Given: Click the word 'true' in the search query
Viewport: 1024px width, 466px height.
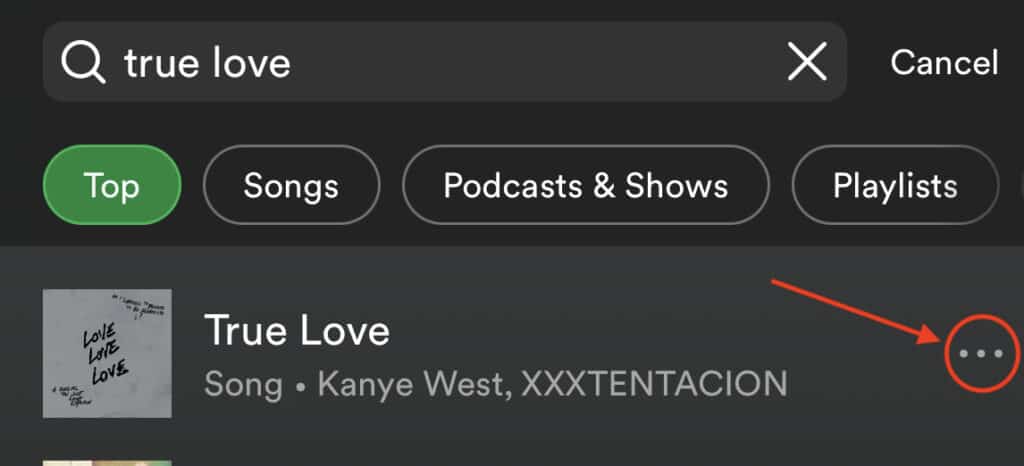Looking at the screenshot, I should coord(163,63).
